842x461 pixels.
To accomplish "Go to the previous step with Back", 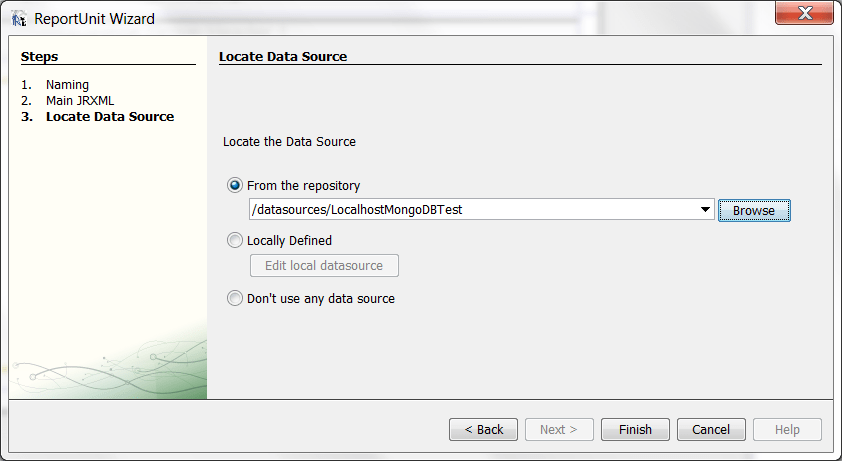I will click(x=483, y=430).
